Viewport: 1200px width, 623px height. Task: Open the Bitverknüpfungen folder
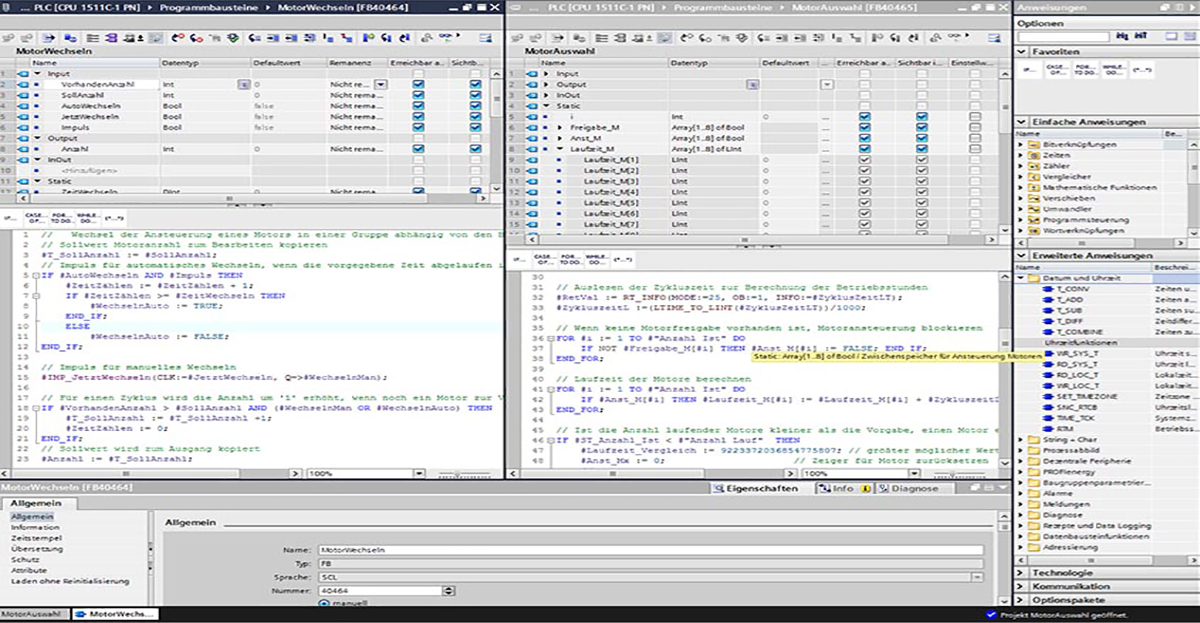pos(1021,144)
